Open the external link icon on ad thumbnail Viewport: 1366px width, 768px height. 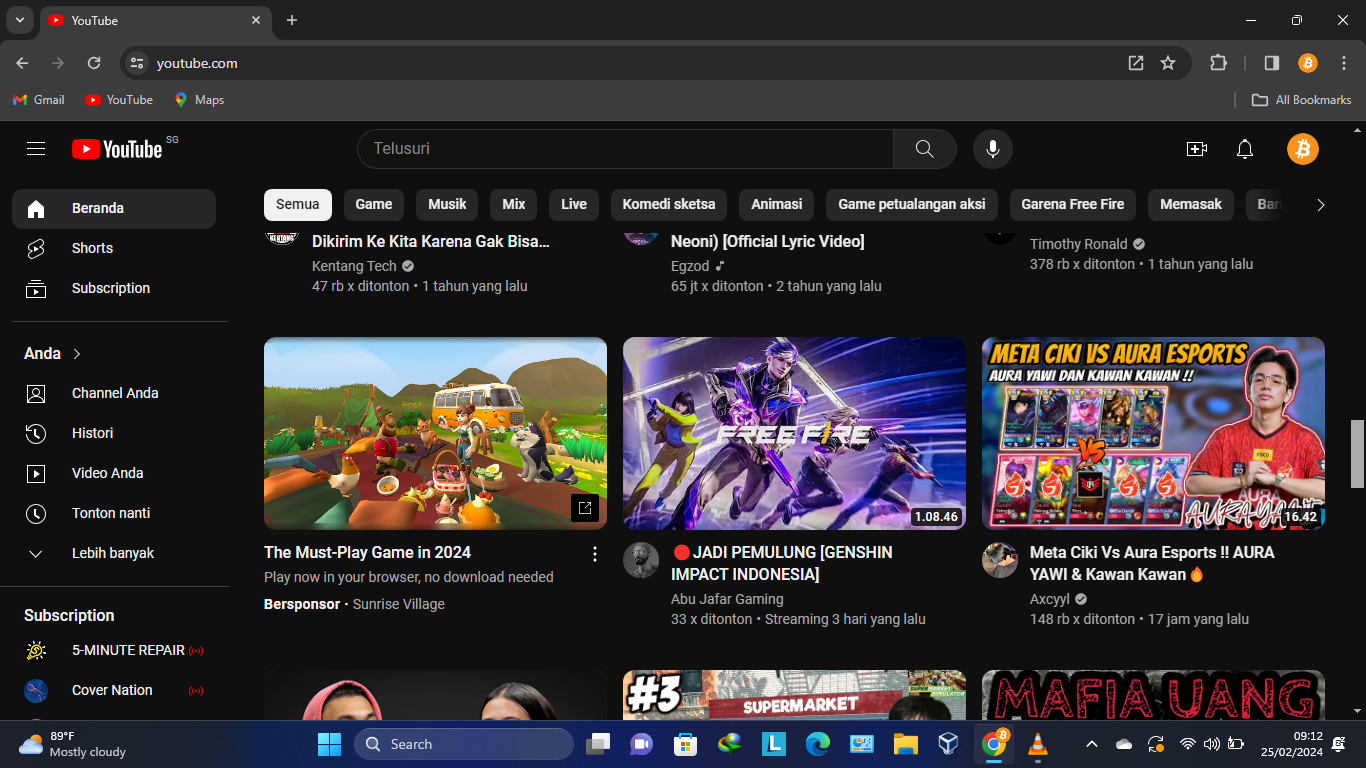pos(585,508)
